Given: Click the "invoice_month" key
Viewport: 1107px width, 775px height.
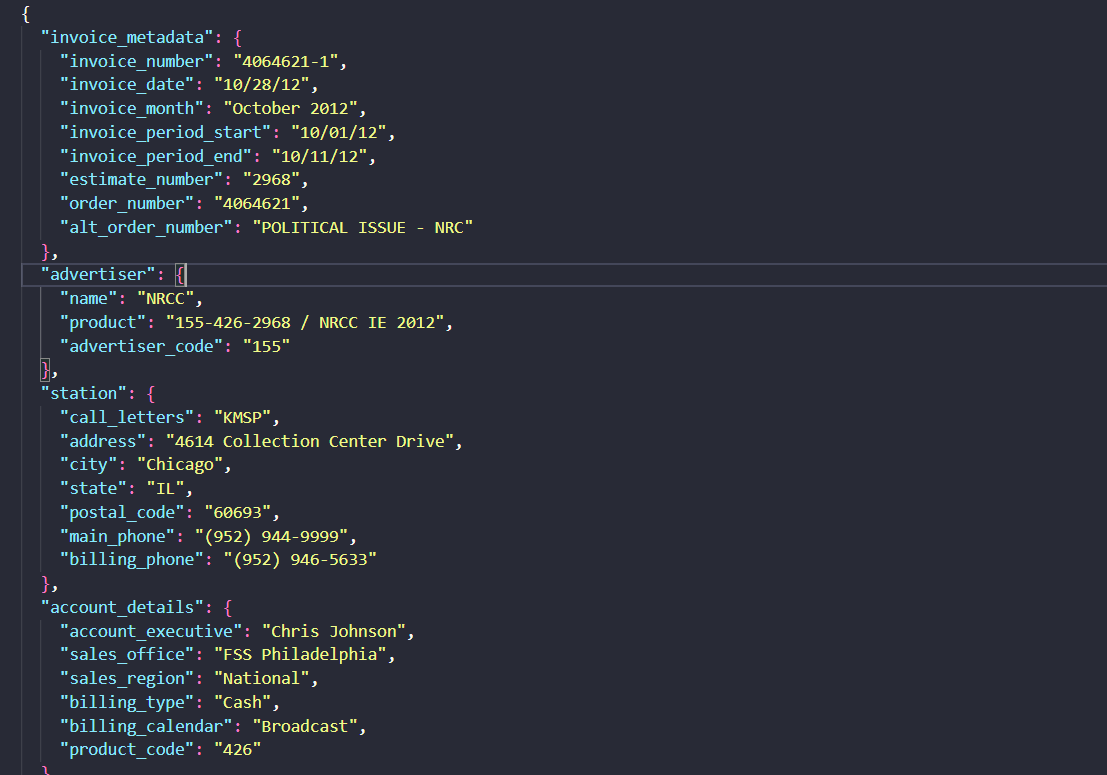Looking at the screenshot, I should (132, 109).
